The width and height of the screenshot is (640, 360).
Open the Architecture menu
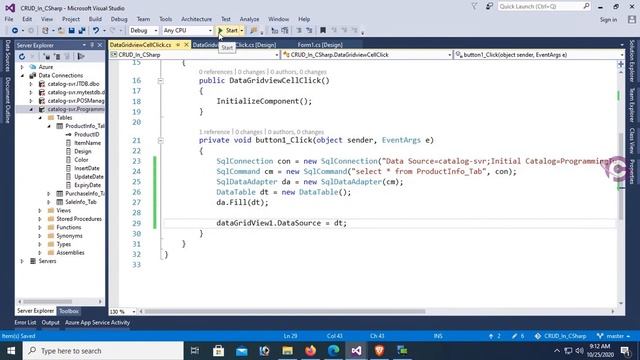(196, 19)
